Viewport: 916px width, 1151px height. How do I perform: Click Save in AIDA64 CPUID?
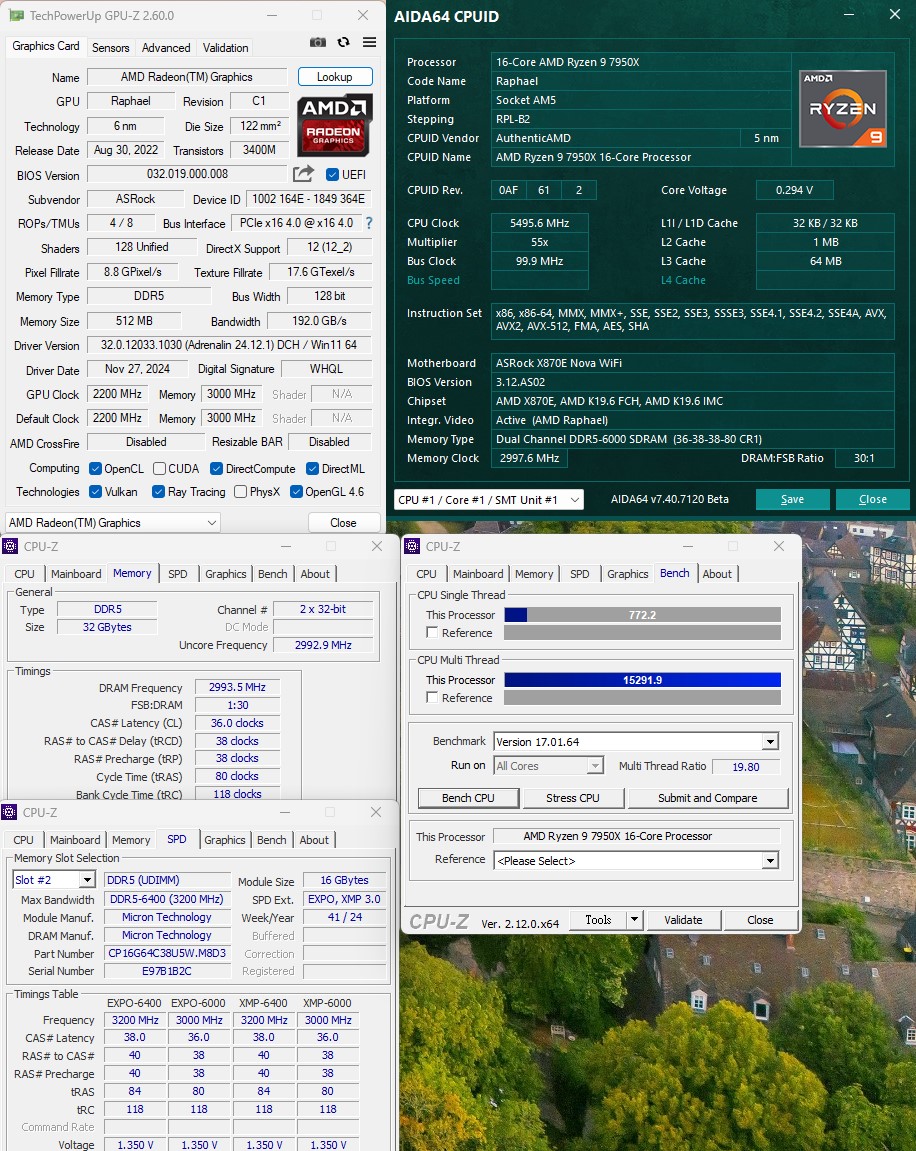click(x=792, y=499)
